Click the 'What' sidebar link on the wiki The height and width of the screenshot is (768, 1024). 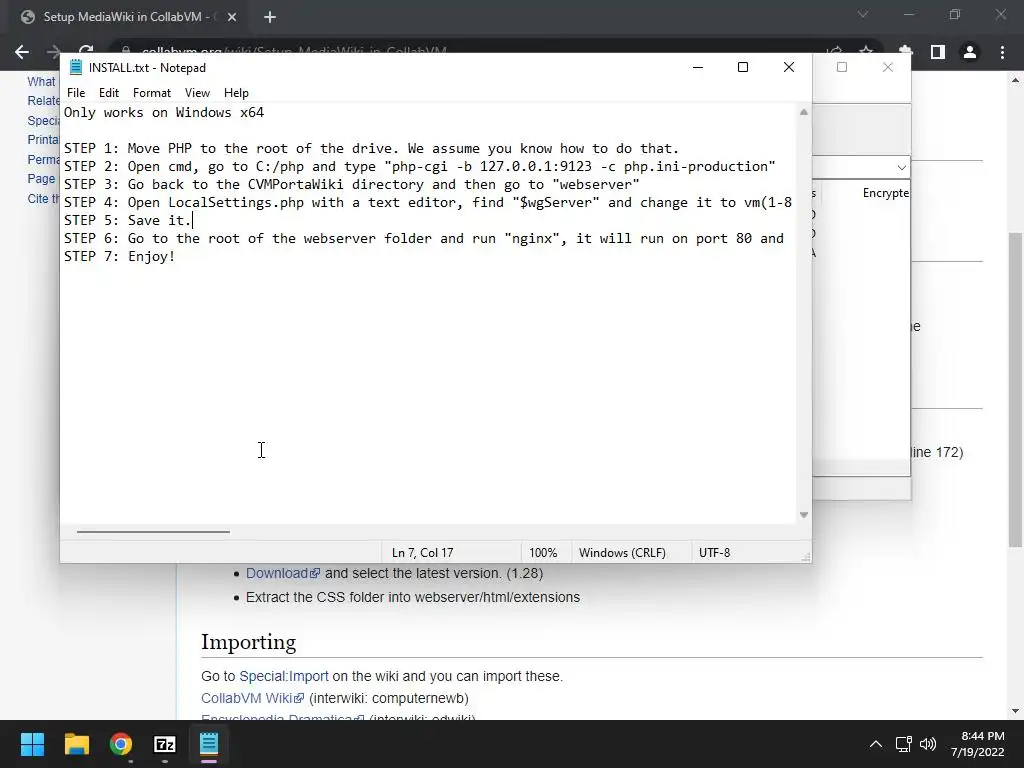coord(41,82)
